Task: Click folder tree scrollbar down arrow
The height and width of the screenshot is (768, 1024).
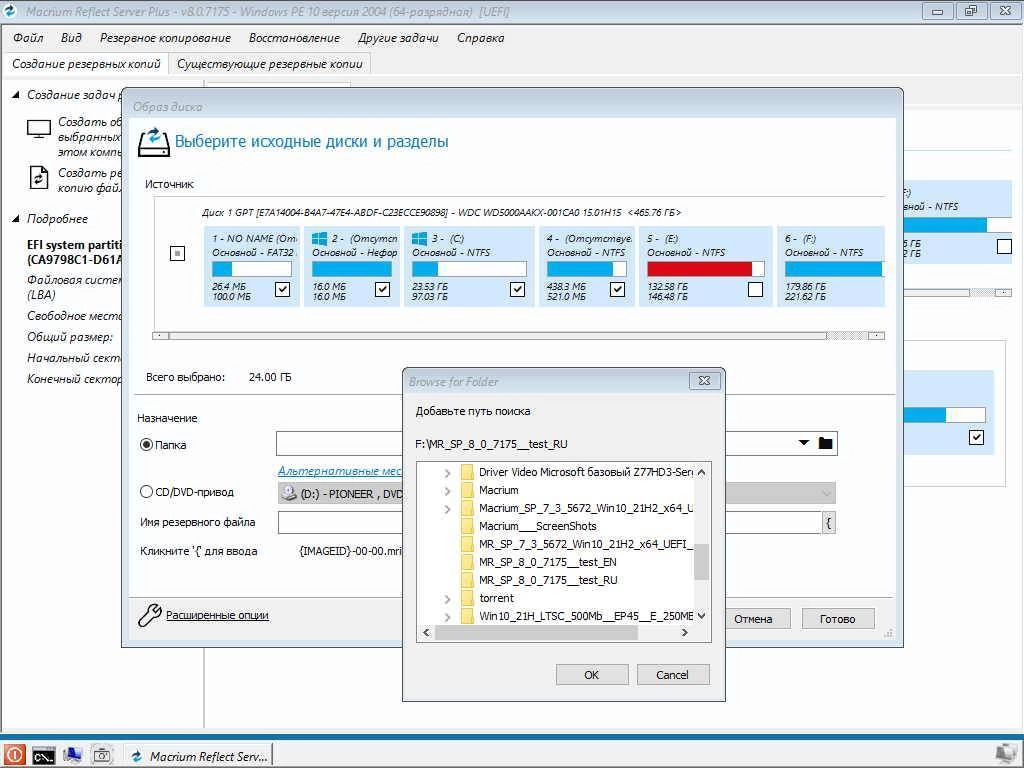Action: [701, 616]
